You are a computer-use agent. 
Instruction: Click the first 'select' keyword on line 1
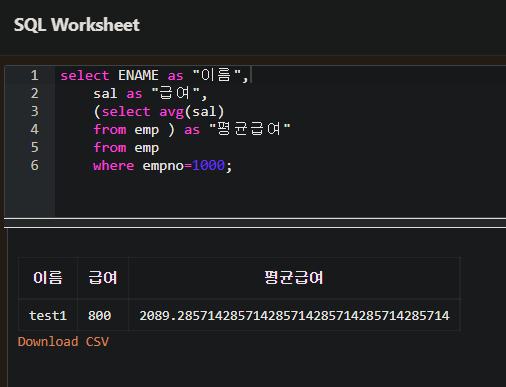tap(85, 75)
